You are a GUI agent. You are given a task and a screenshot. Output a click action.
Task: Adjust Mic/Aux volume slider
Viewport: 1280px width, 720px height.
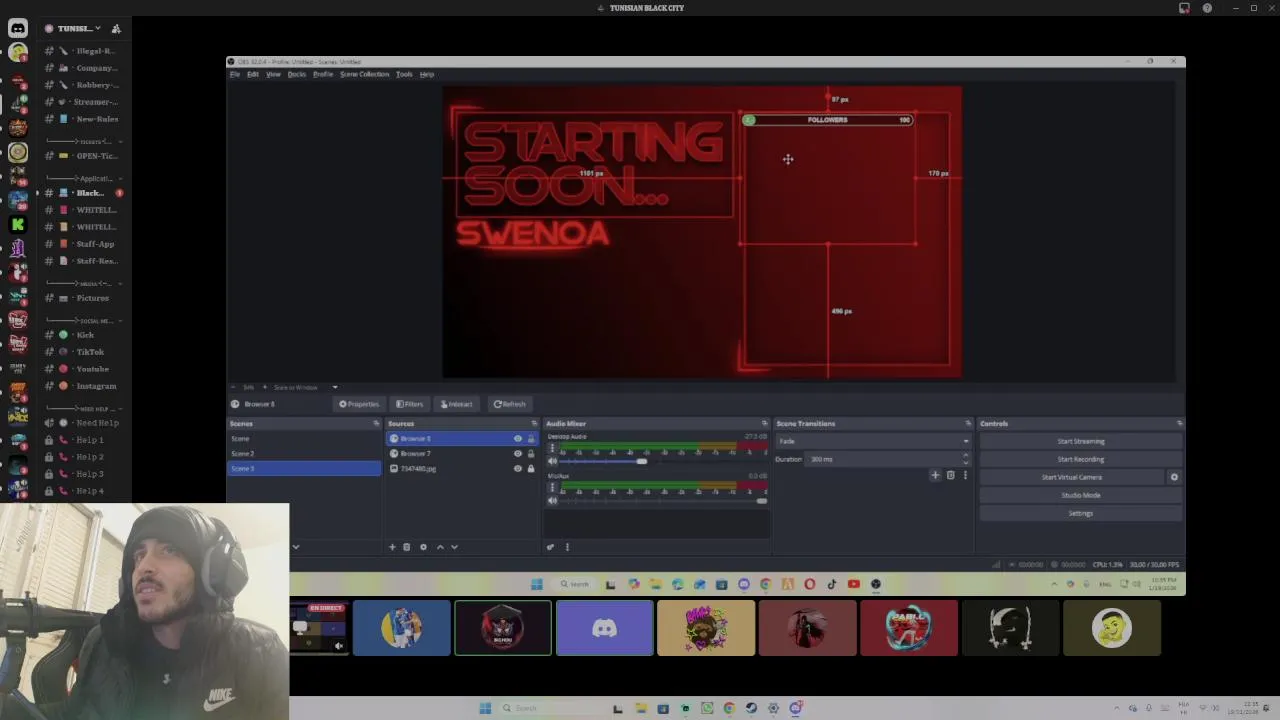tap(761, 500)
